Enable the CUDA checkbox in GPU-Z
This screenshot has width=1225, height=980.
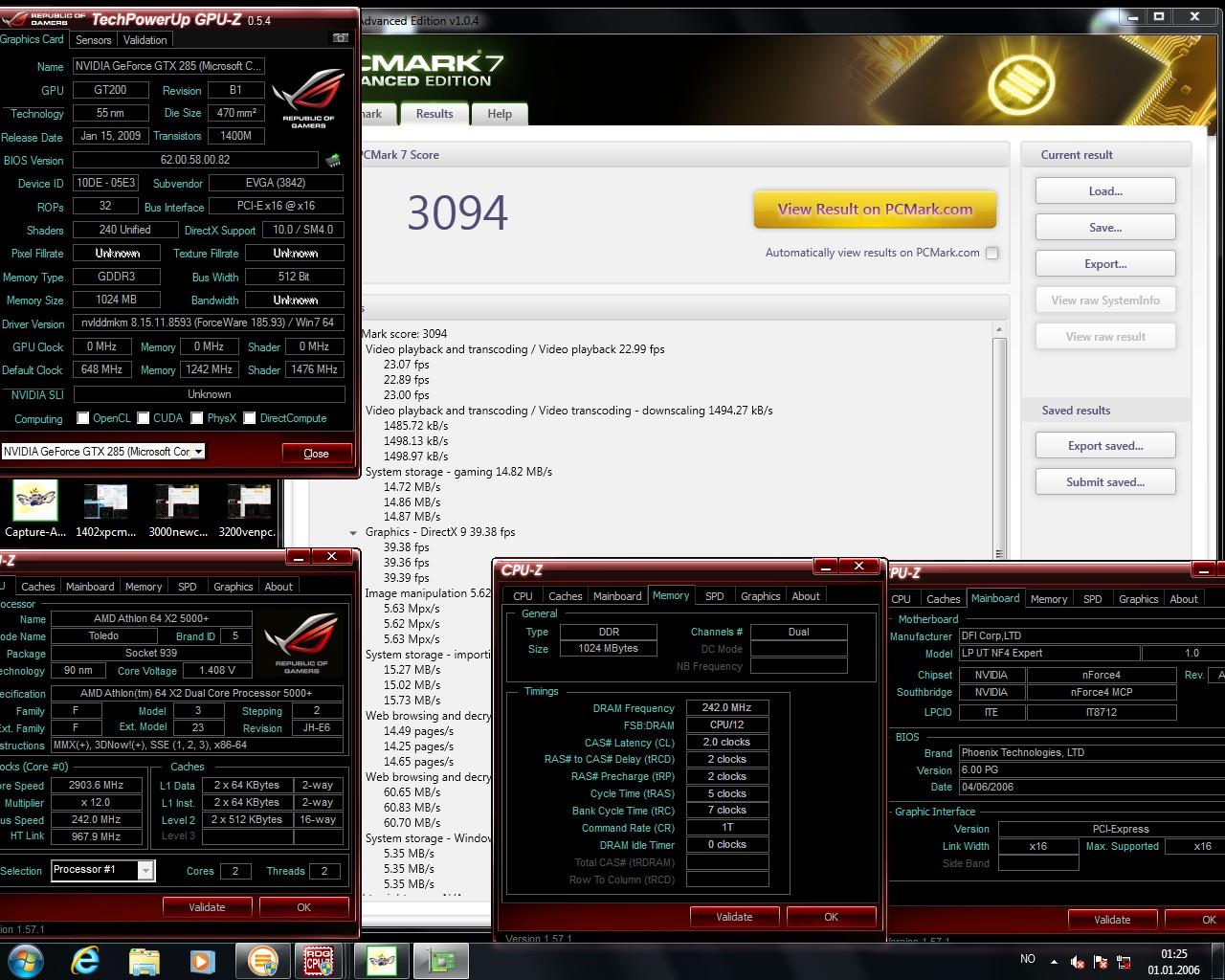[144, 418]
